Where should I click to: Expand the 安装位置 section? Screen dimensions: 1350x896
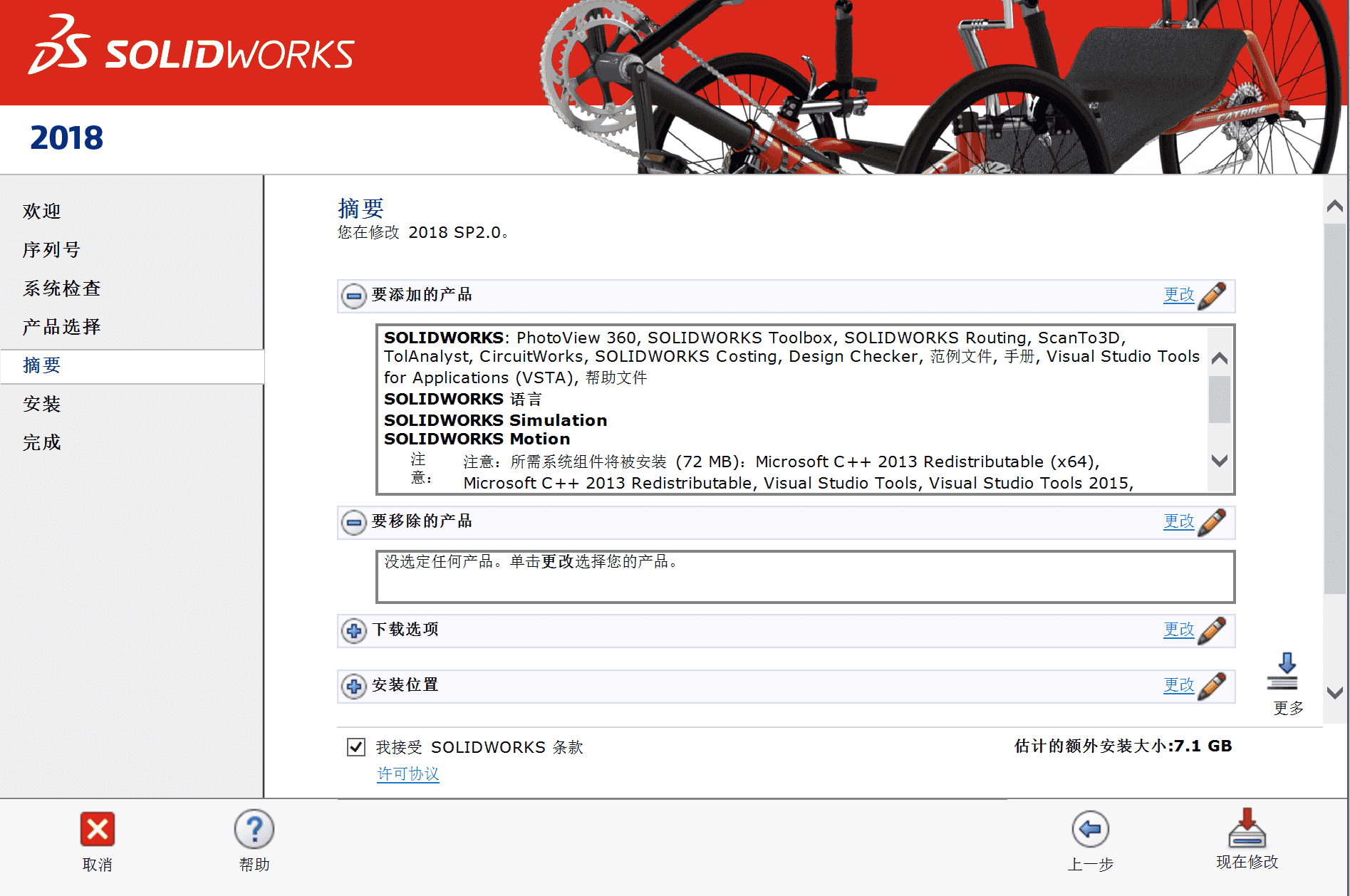[353, 686]
